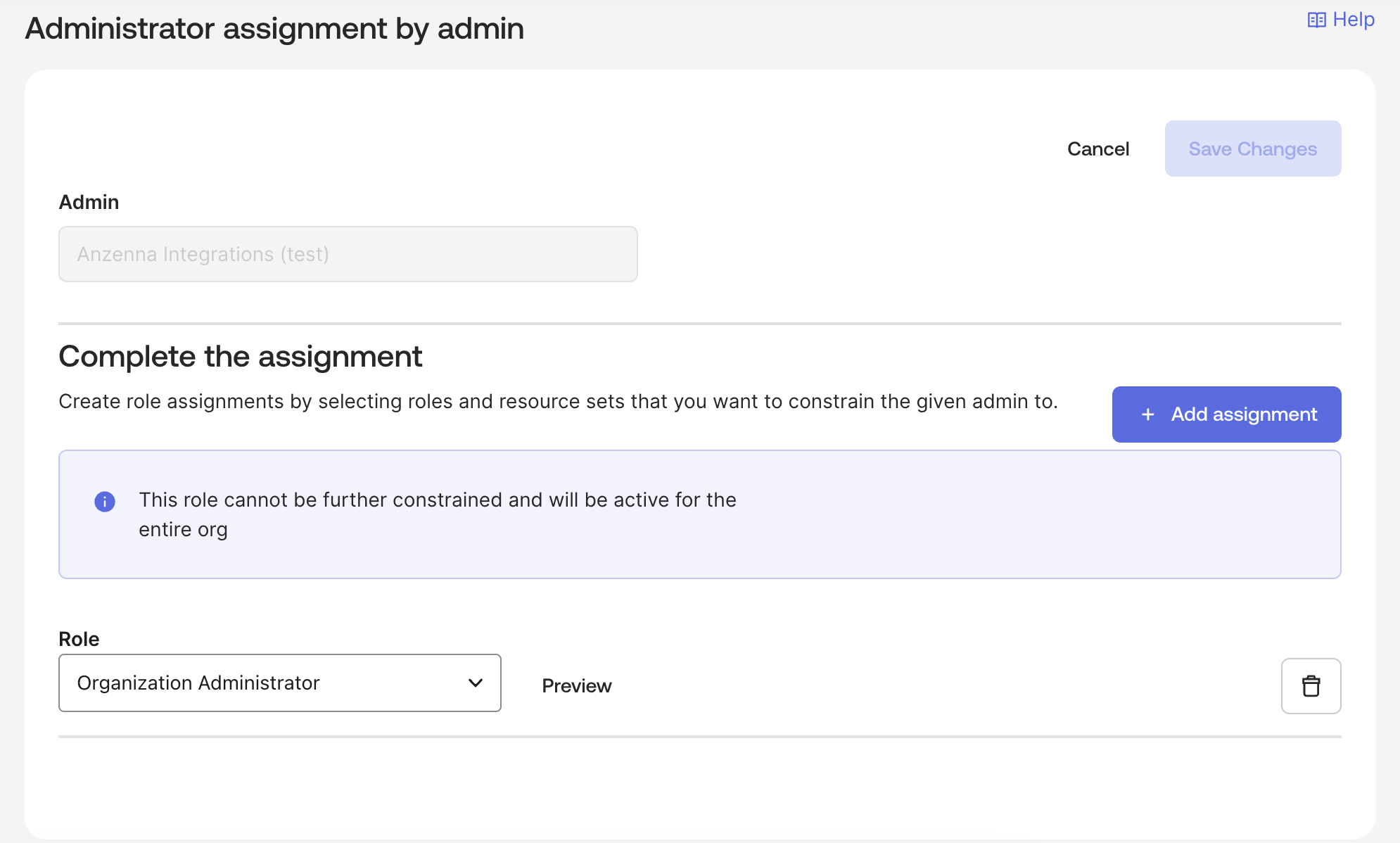Click the Complete the assignment heading
The height and width of the screenshot is (843, 1400).
coord(240,357)
